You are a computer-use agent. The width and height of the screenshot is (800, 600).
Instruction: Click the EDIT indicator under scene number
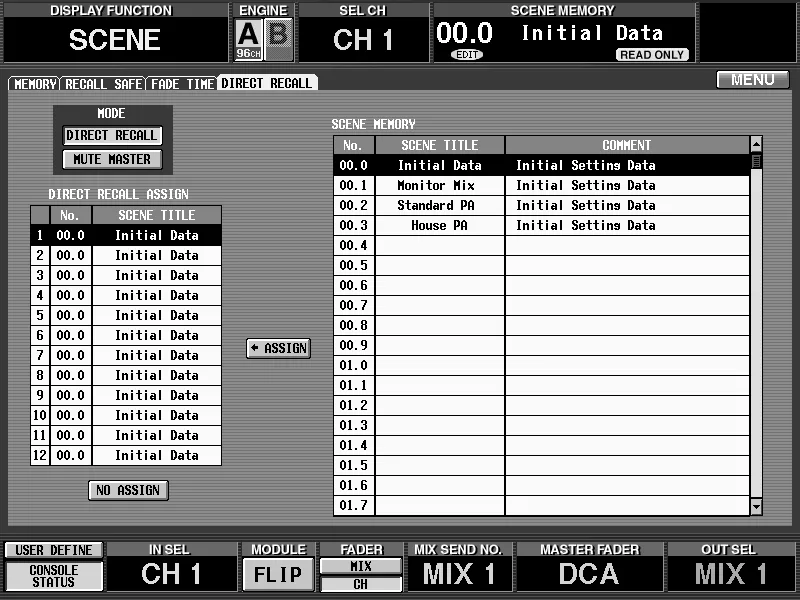(467, 55)
